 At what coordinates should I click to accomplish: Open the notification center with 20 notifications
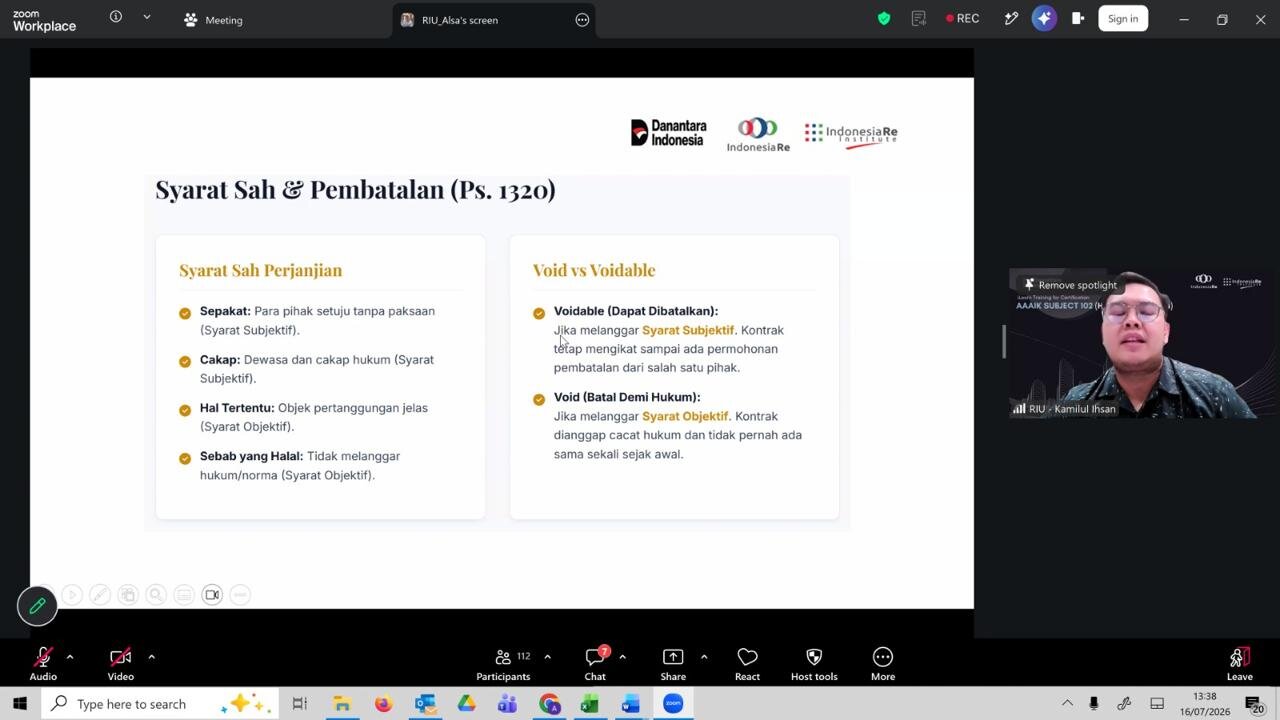1254,704
